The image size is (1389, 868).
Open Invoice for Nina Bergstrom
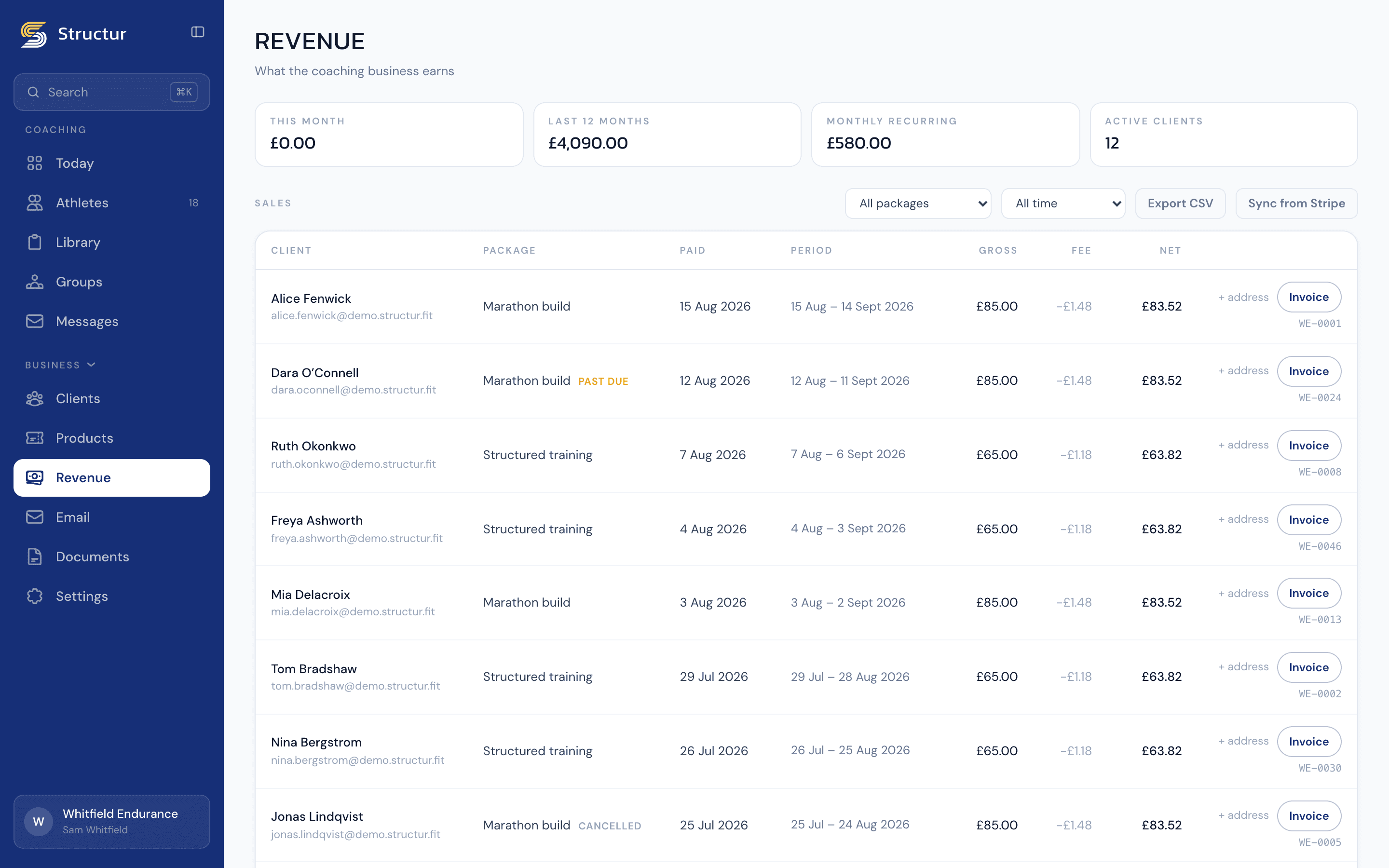click(x=1308, y=742)
